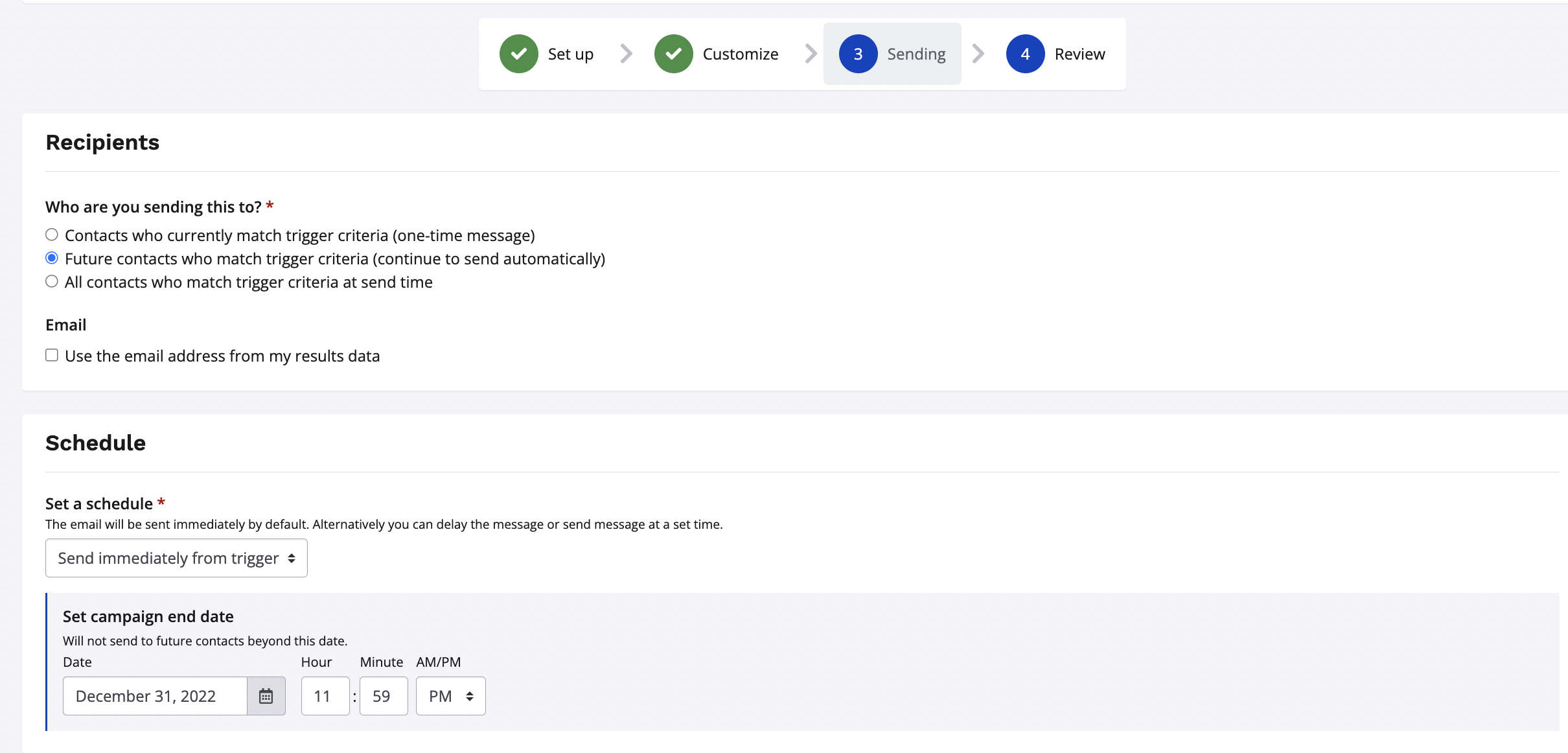Click the Email section label
The width and height of the screenshot is (1568, 753).
coord(66,325)
